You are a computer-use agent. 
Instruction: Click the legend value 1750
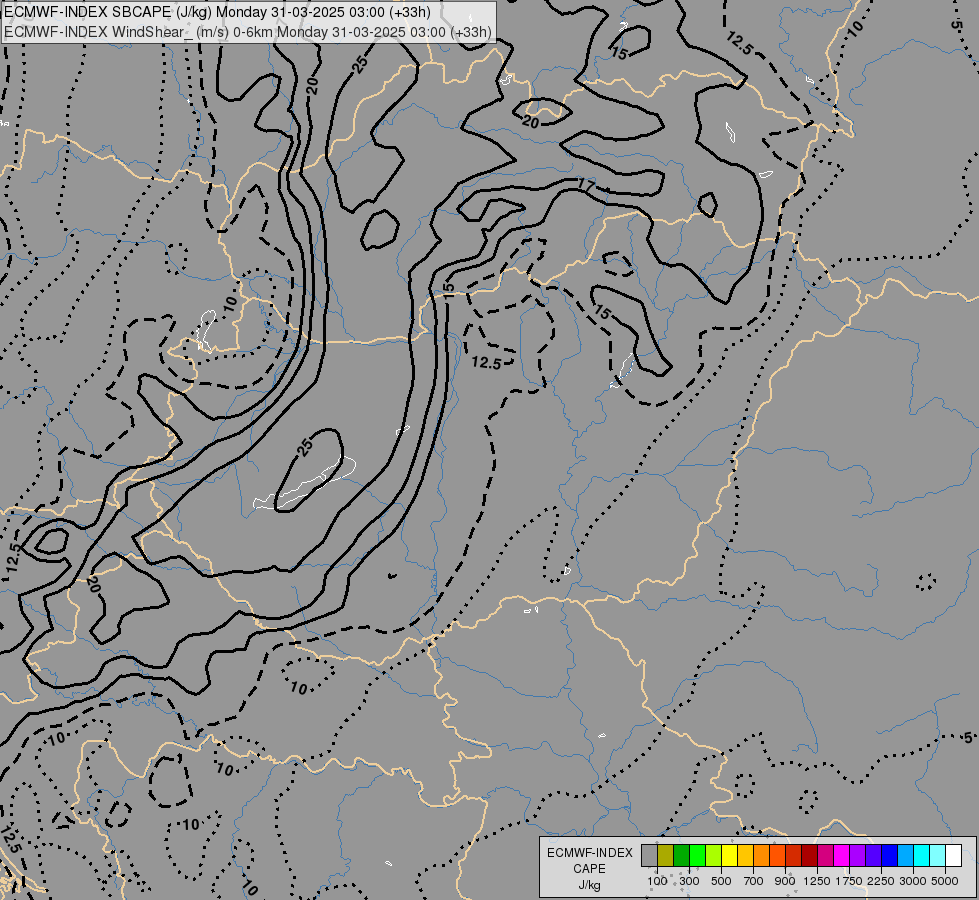(849, 881)
